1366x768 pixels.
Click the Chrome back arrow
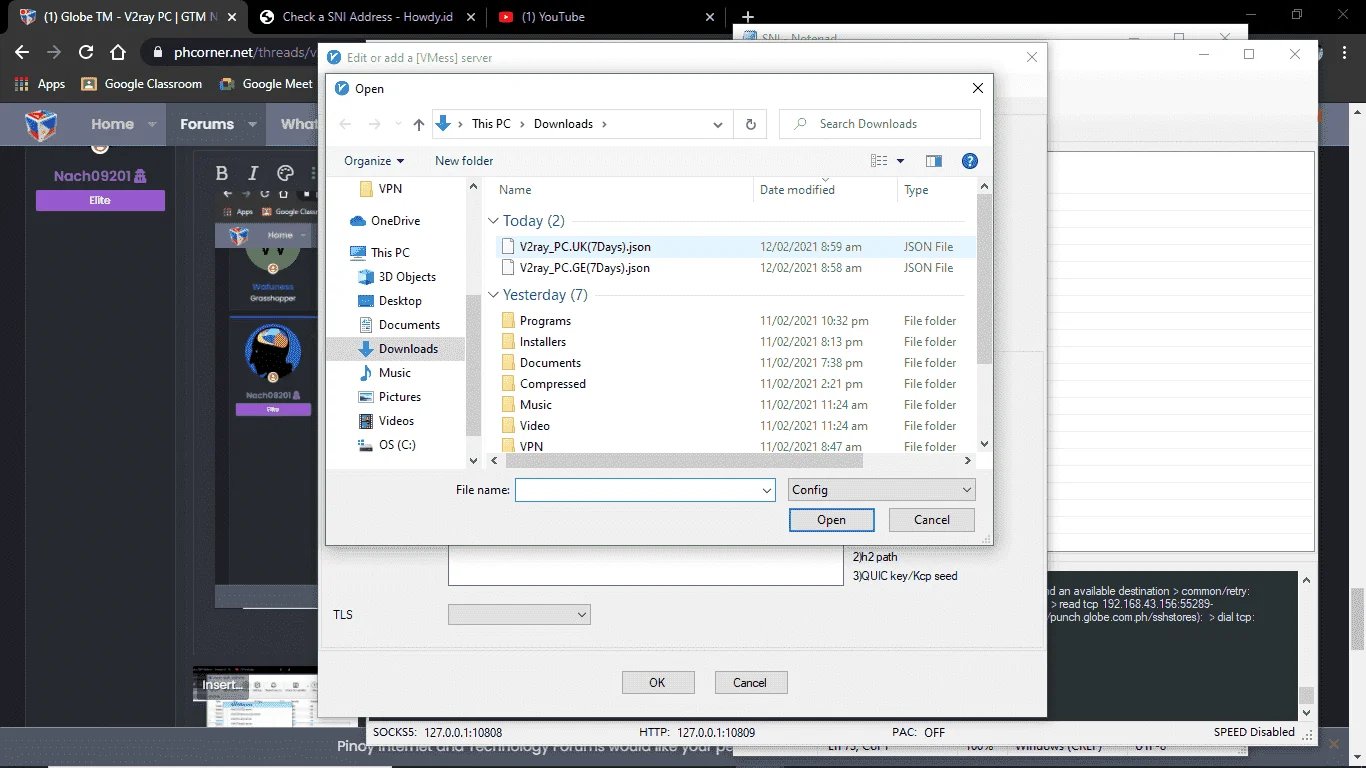click(x=22, y=52)
